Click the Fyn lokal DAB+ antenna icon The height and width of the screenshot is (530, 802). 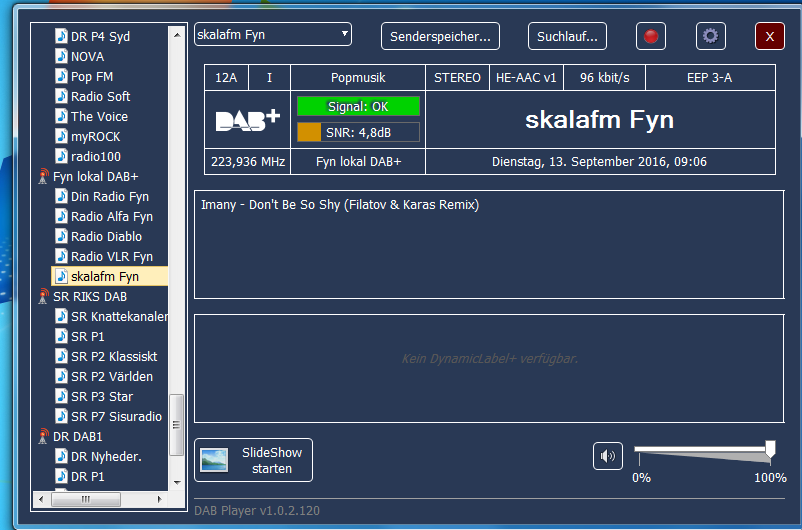coord(43,177)
